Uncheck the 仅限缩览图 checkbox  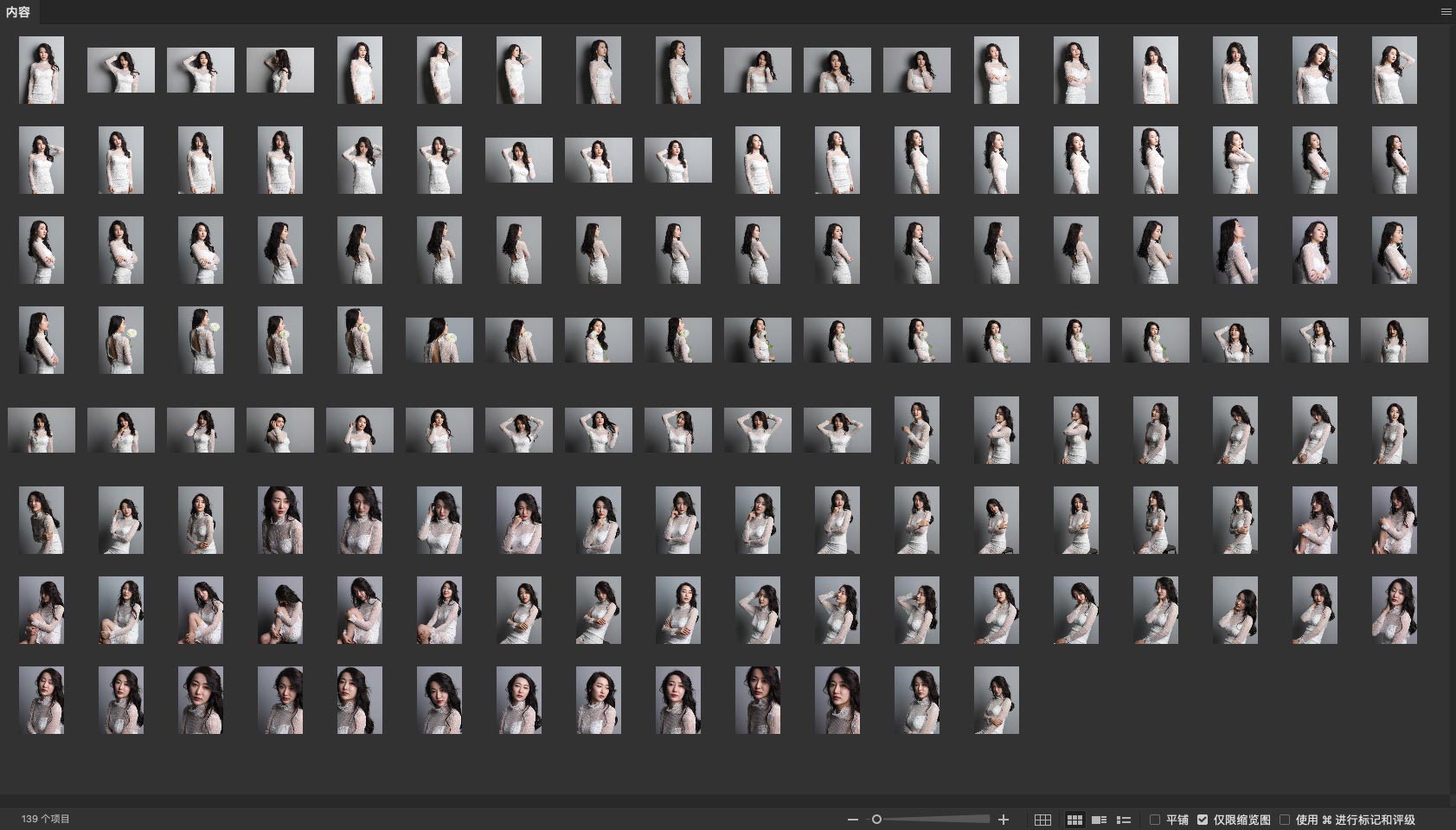pos(1203,820)
